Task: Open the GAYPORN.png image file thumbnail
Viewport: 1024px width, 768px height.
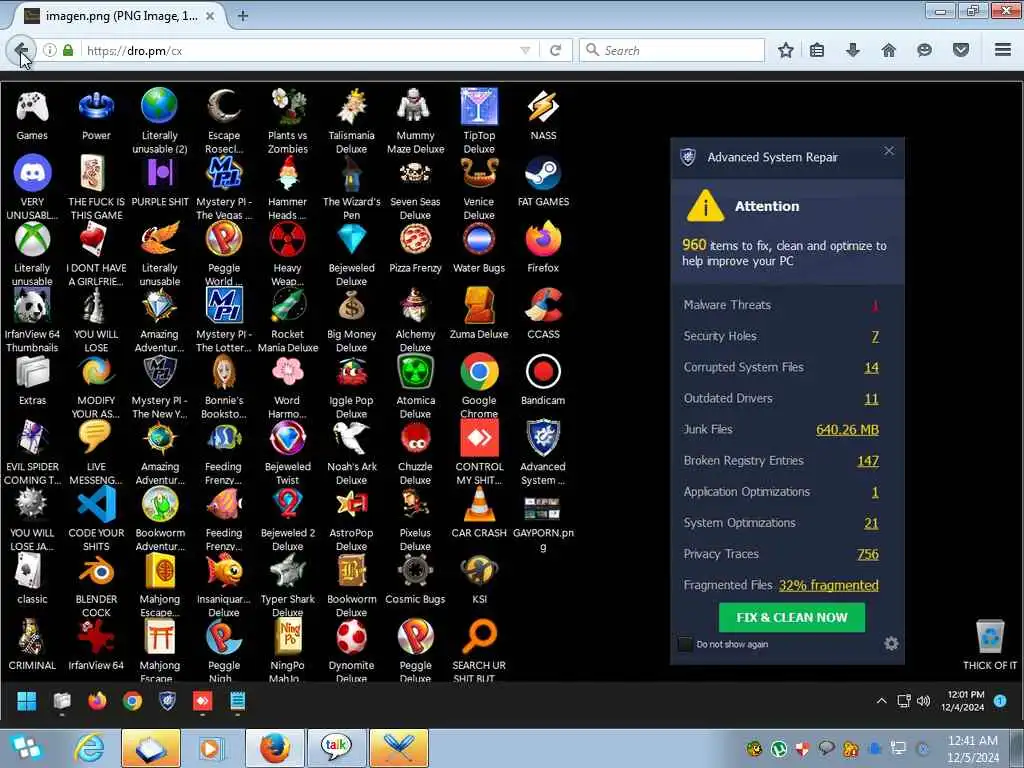Action: coord(541,509)
